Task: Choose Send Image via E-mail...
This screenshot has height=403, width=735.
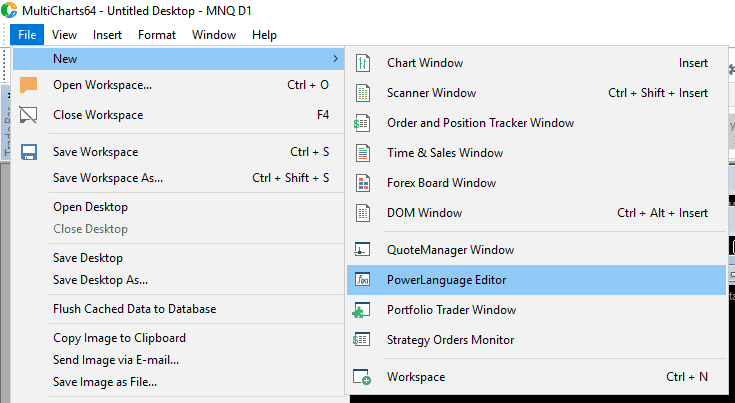Action: [x=179, y=360]
